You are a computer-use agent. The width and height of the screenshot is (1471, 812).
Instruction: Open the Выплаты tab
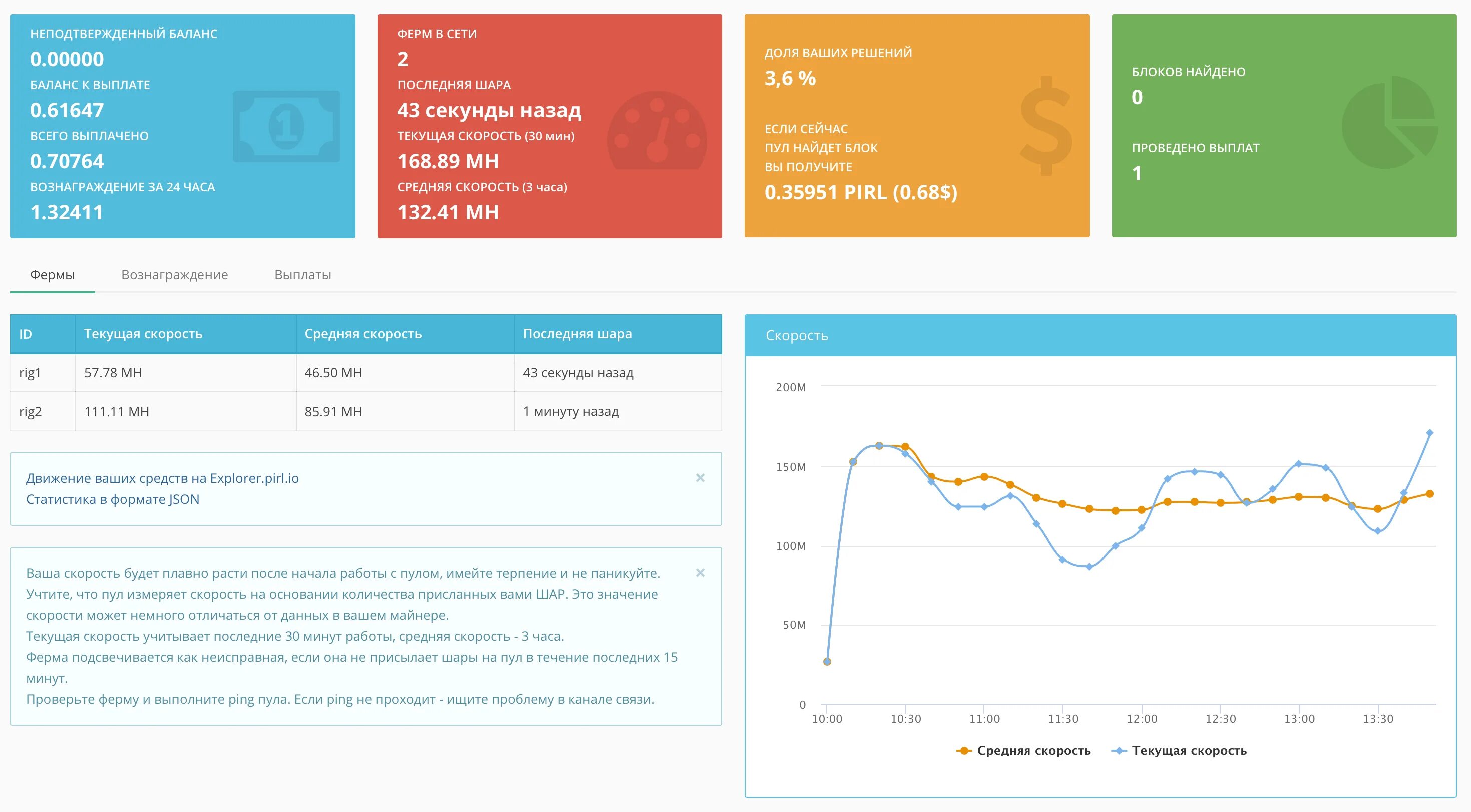point(302,275)
